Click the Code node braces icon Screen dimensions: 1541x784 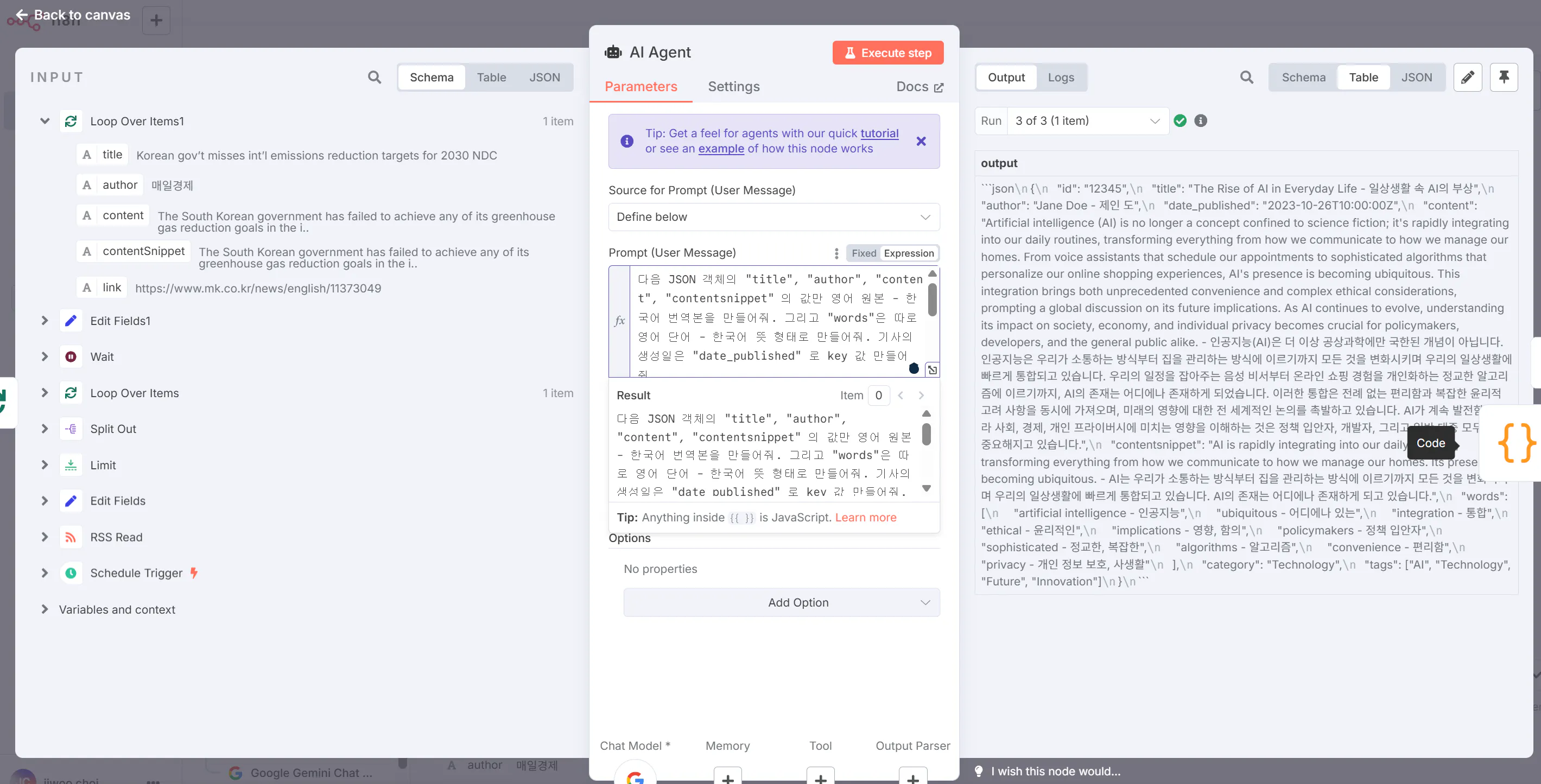[1517, 443]
